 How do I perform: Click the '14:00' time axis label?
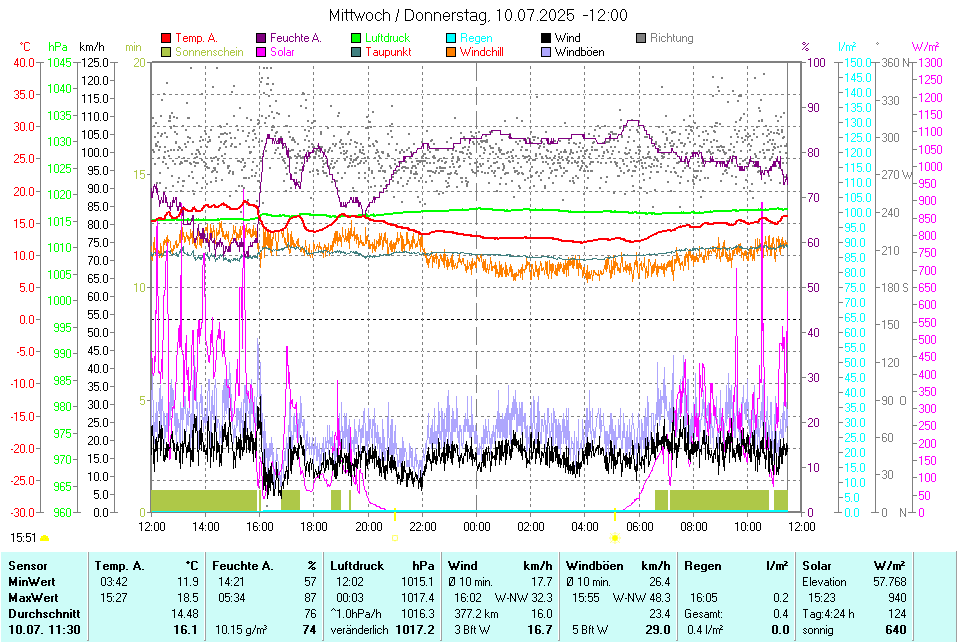pos(206,527)
